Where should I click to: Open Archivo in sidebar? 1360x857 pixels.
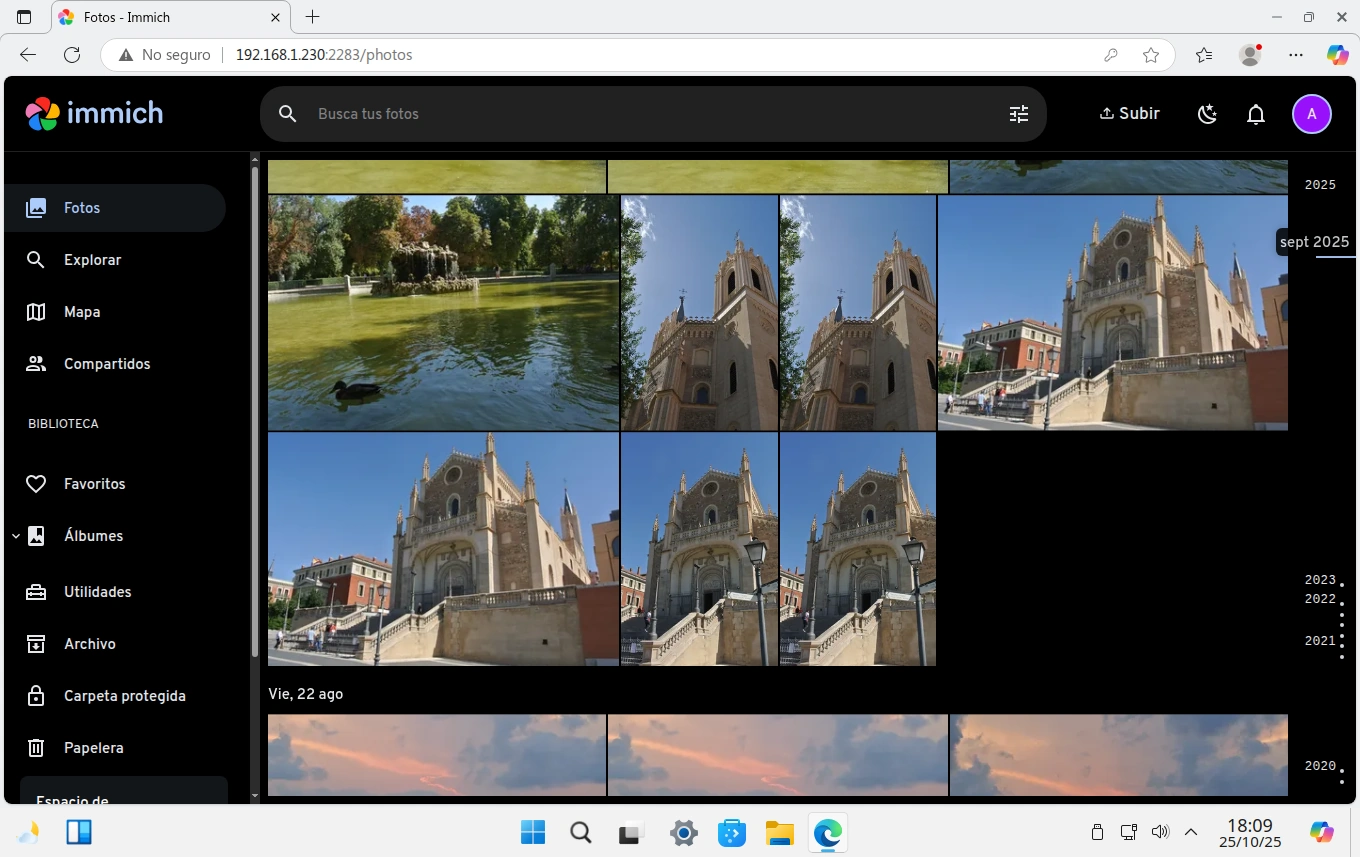point(89,644)
